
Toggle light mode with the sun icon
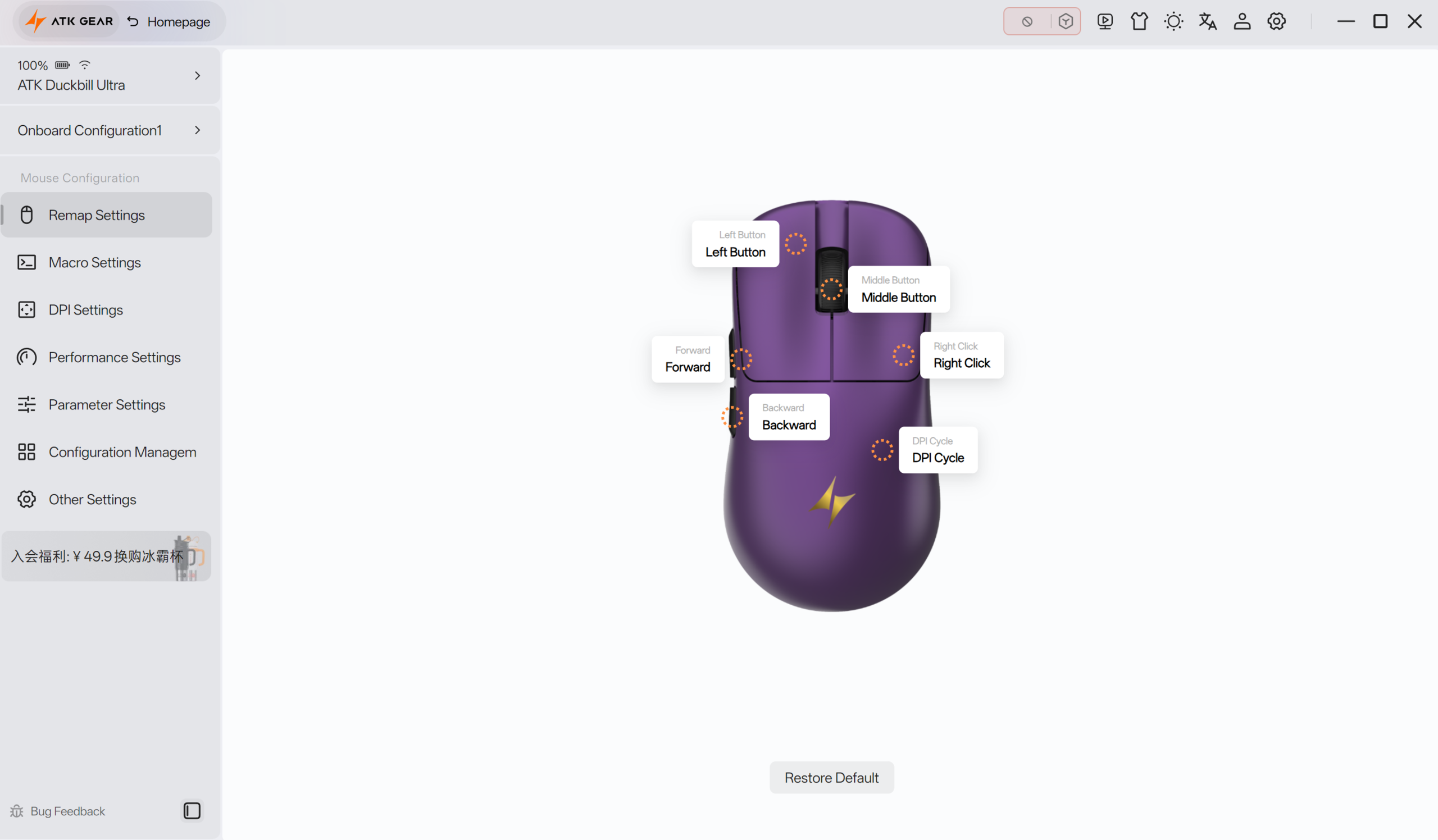point(1173,22)
